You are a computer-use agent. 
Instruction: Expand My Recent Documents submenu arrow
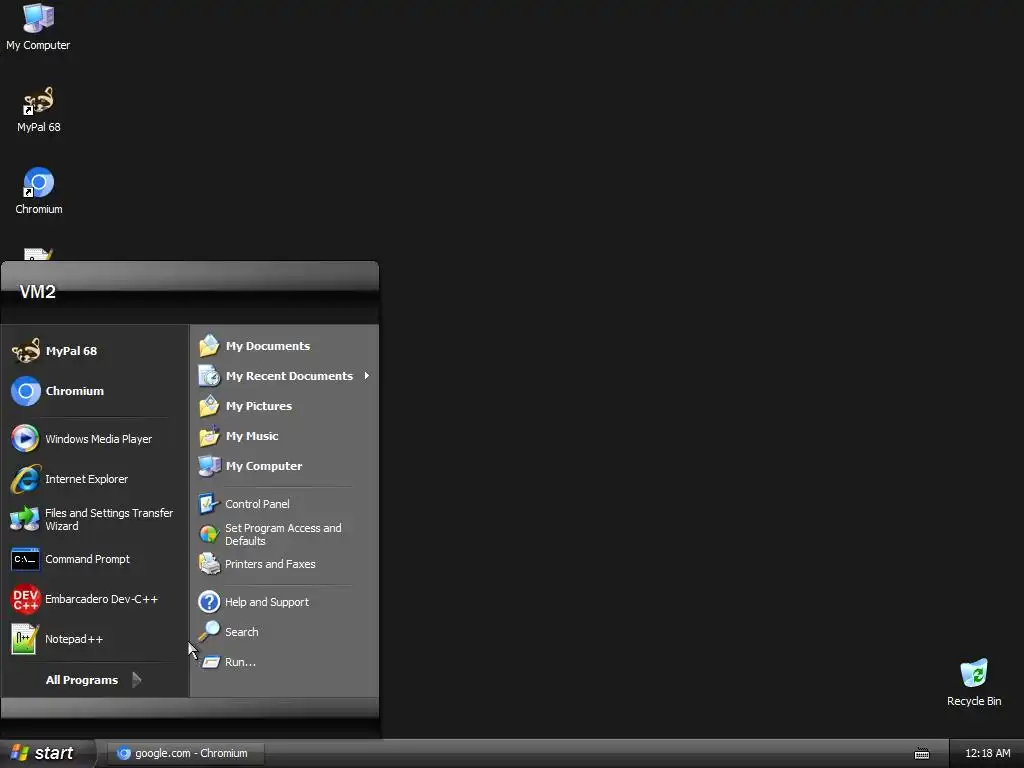[x=367, y=376]
